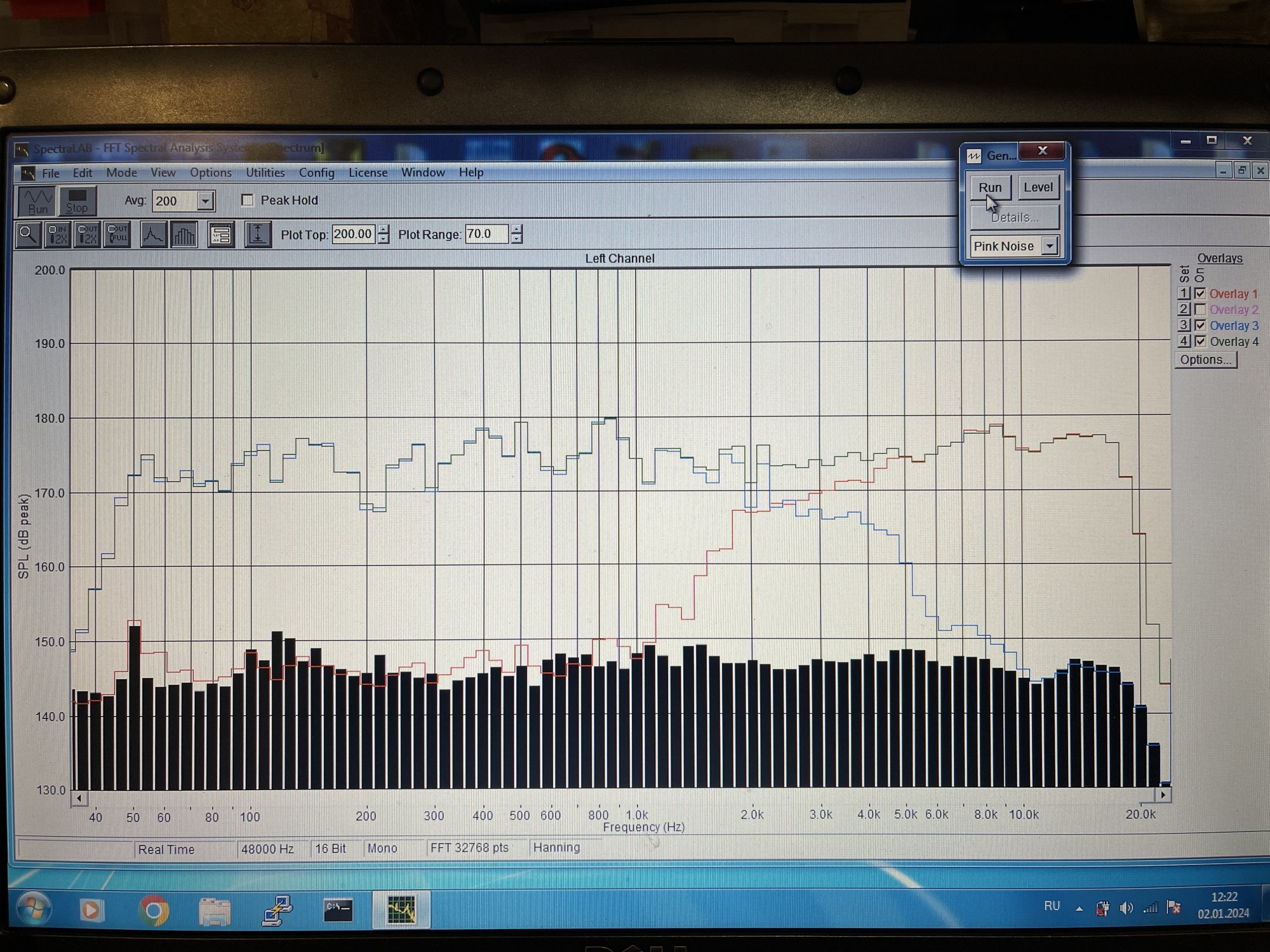This screenshot has width=1270, height=952.
Task: Switch to bar graph display icon
Action: tap(184, 235)
